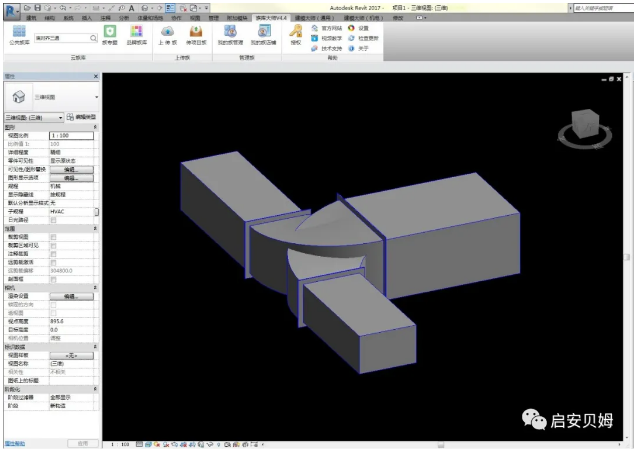The height and width of the screenshot is (458, 641).
Task: Click the ViewCube in the 3D viewport
Action: point(581,126)
